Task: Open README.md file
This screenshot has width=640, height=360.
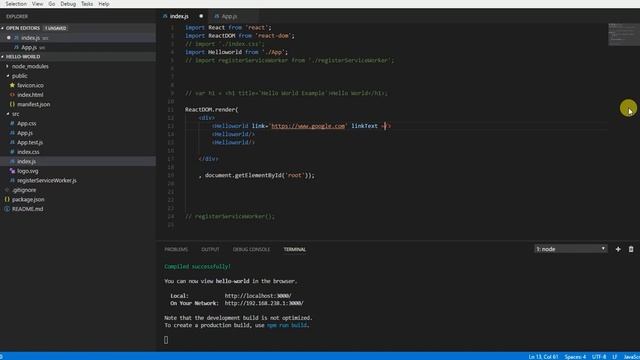Action: pyautogui.click(x=27, y=209)
